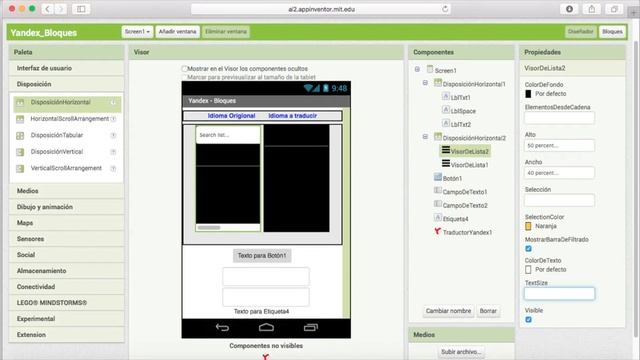Tap Android home button in phone preview
Viewport: 640px width, 360px height.
point(266,327)
